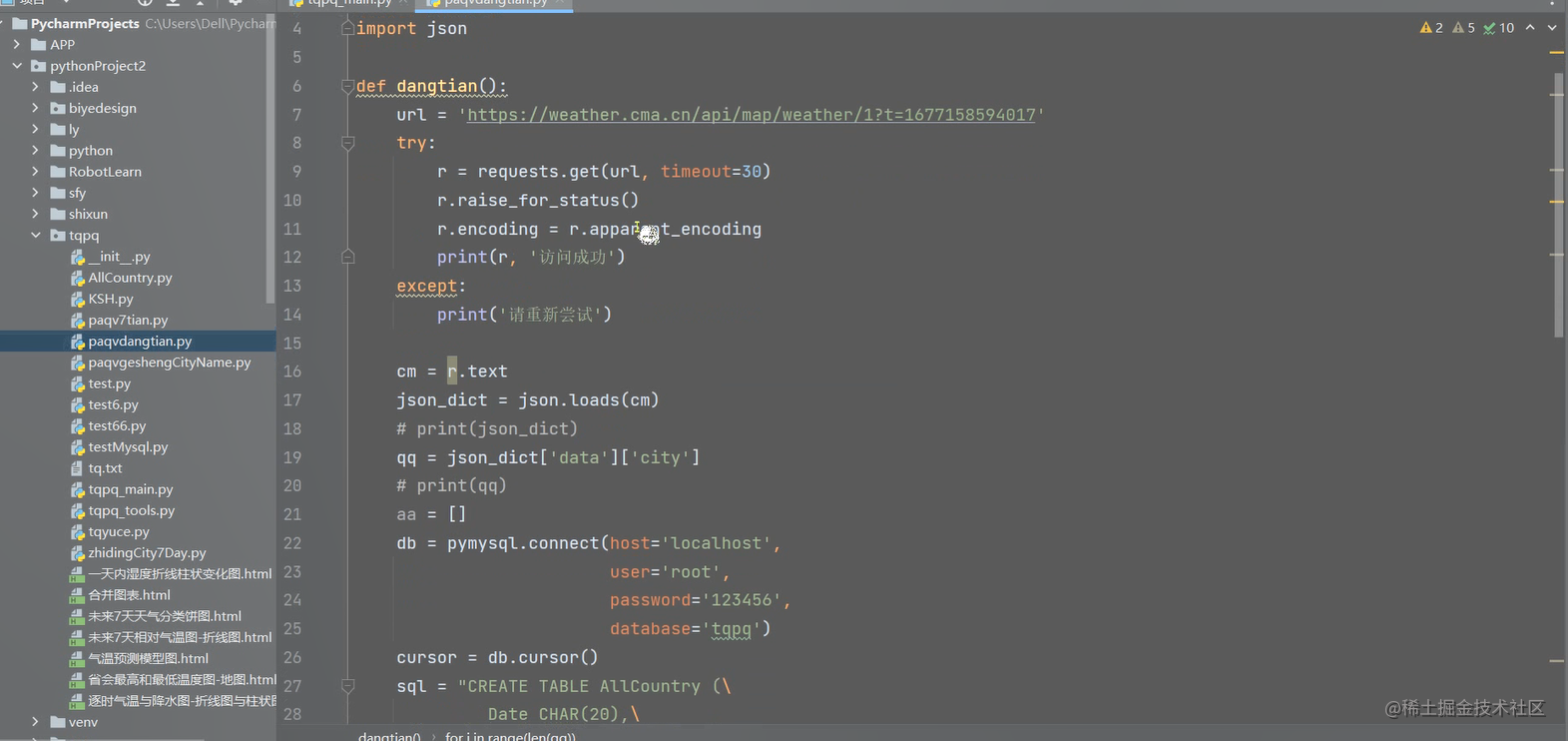1568x741 pixels.
Task: Click the fold end marker at line 12
Action: click(x=347, y=257)
